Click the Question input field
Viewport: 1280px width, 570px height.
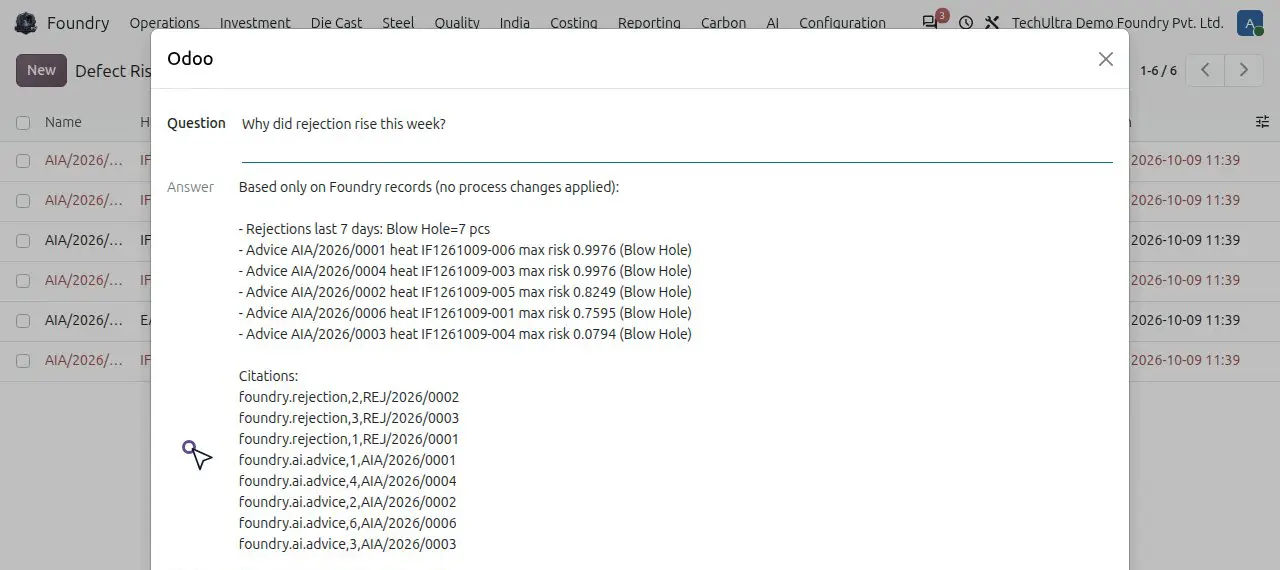tap(677, 136)
